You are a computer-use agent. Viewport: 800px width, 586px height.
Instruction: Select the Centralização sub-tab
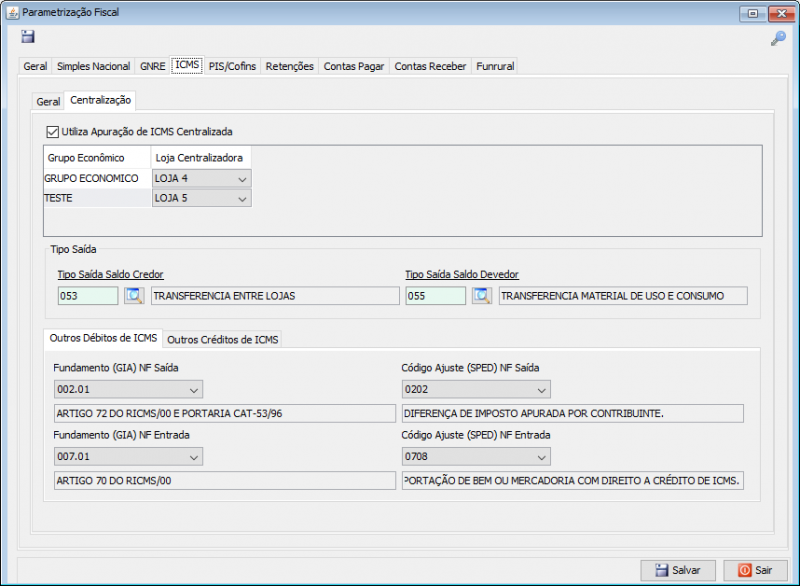coord(100,100)
